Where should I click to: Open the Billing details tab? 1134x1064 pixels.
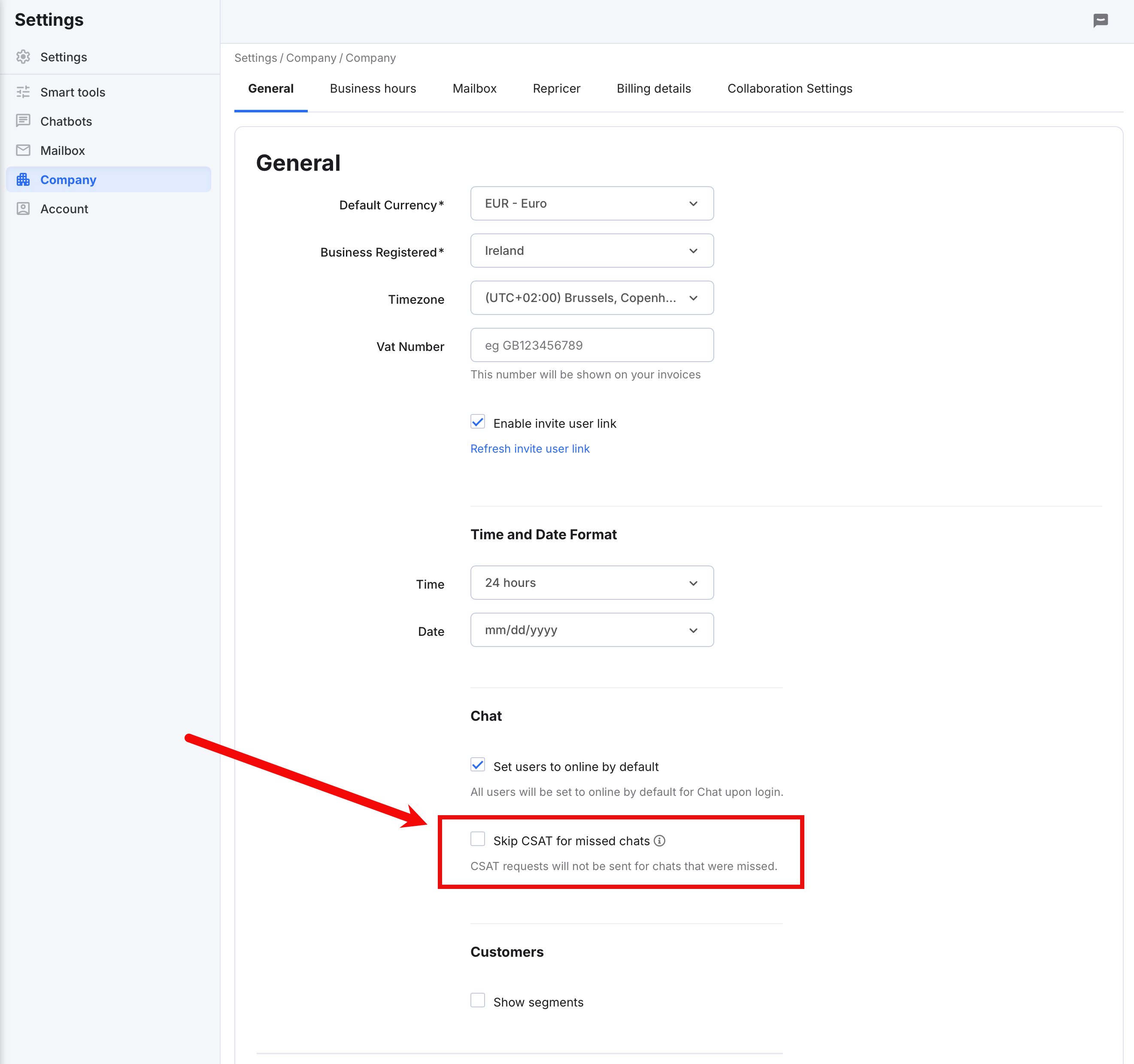tap(654, 88)
